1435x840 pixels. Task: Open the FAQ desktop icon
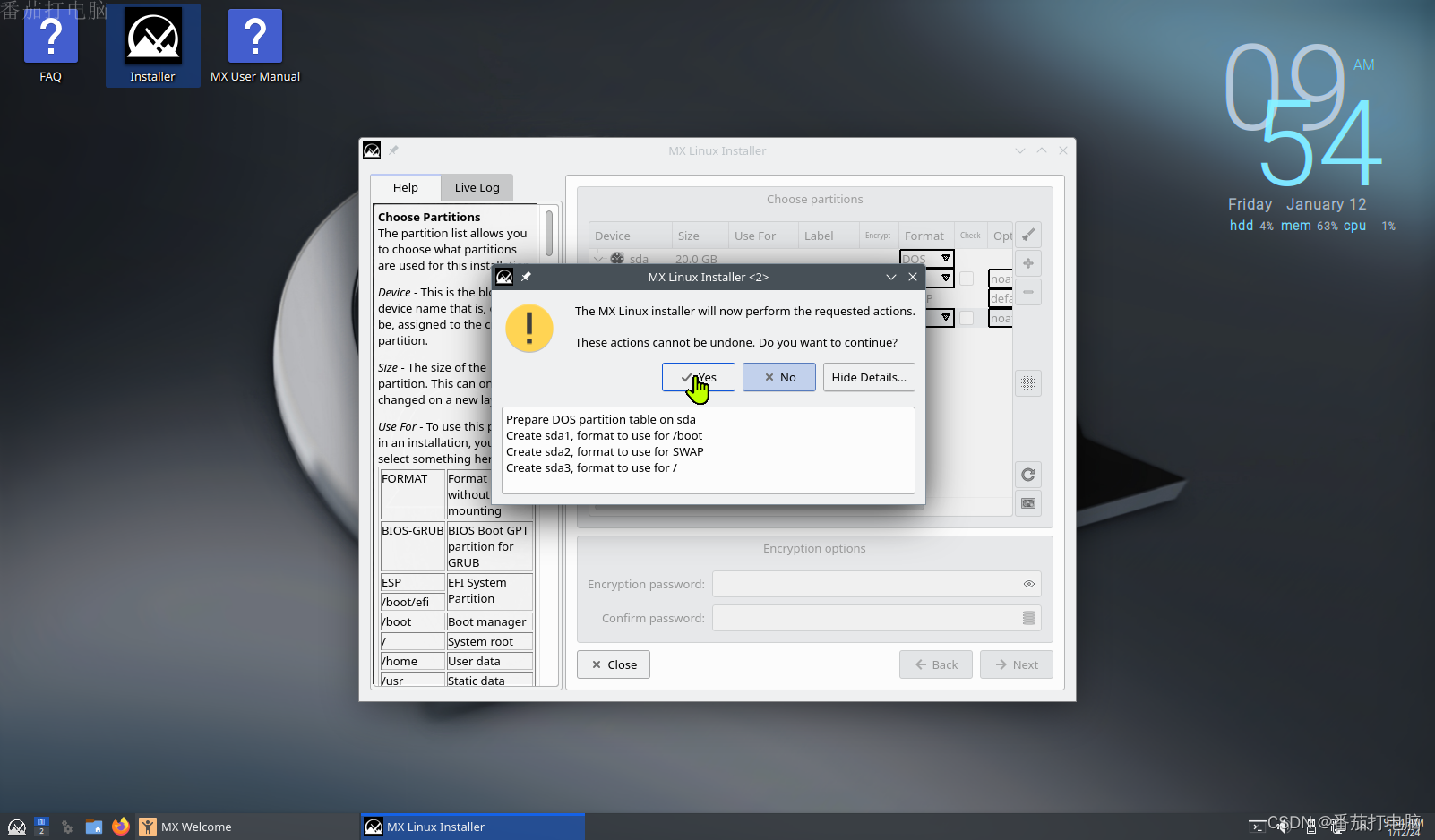pyautogui.click(x=51, y=46)
